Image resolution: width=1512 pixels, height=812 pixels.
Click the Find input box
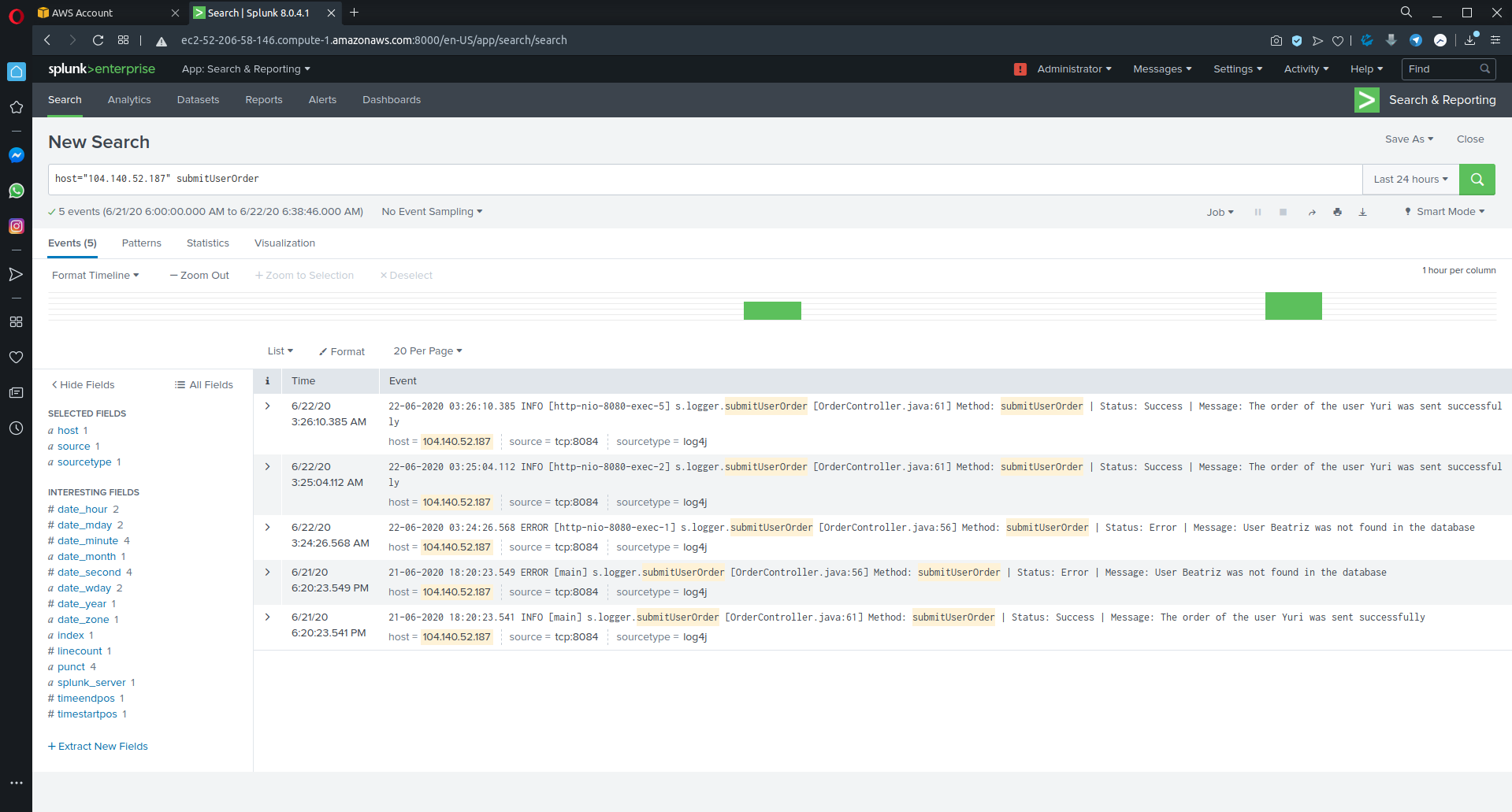(1448, 69)
